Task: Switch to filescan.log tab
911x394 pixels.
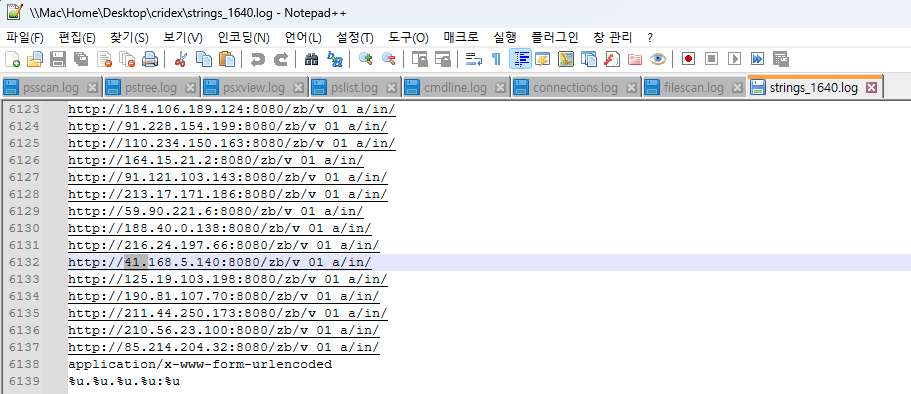Action: 694,88
